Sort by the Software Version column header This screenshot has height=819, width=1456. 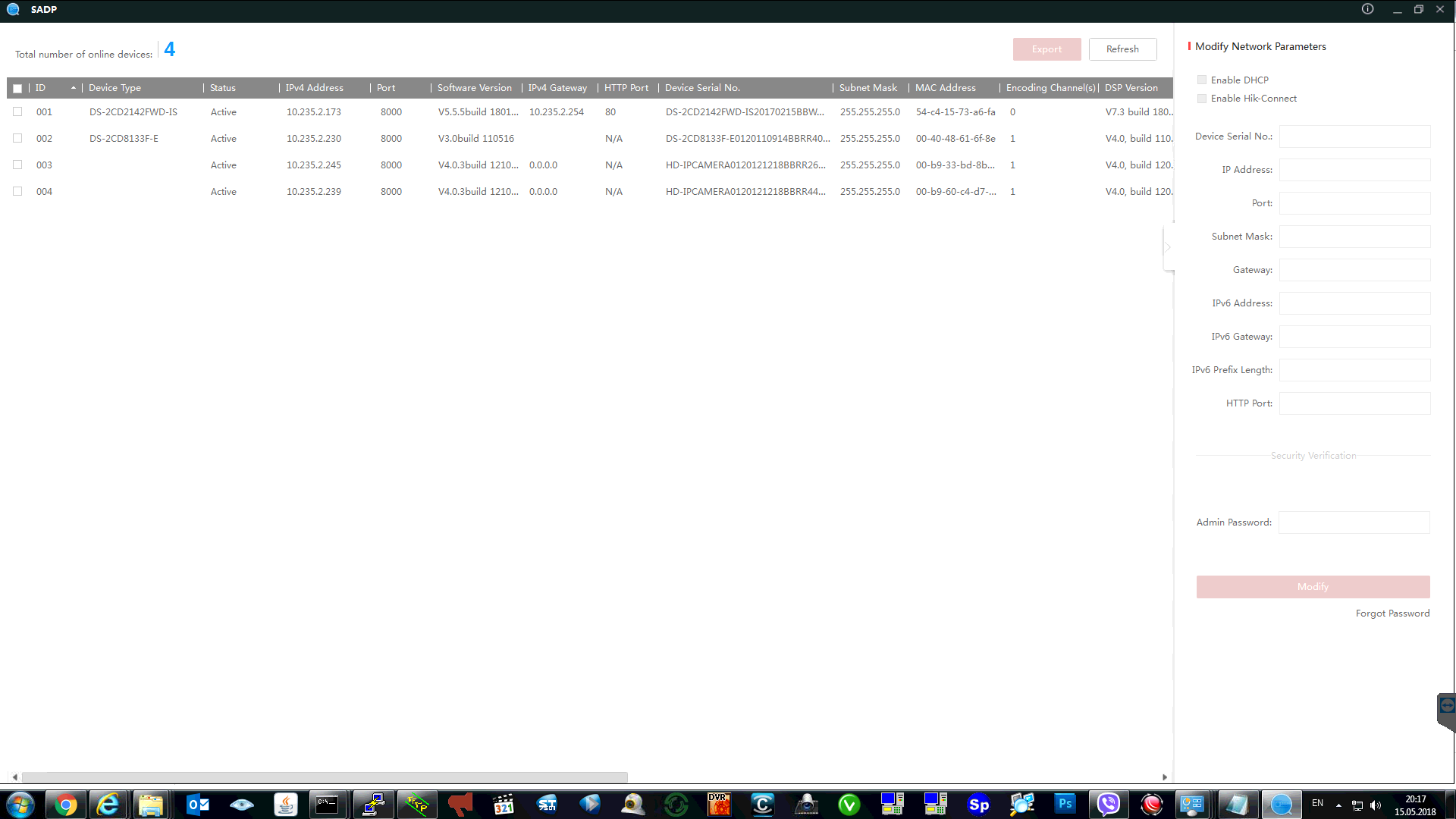474,88
